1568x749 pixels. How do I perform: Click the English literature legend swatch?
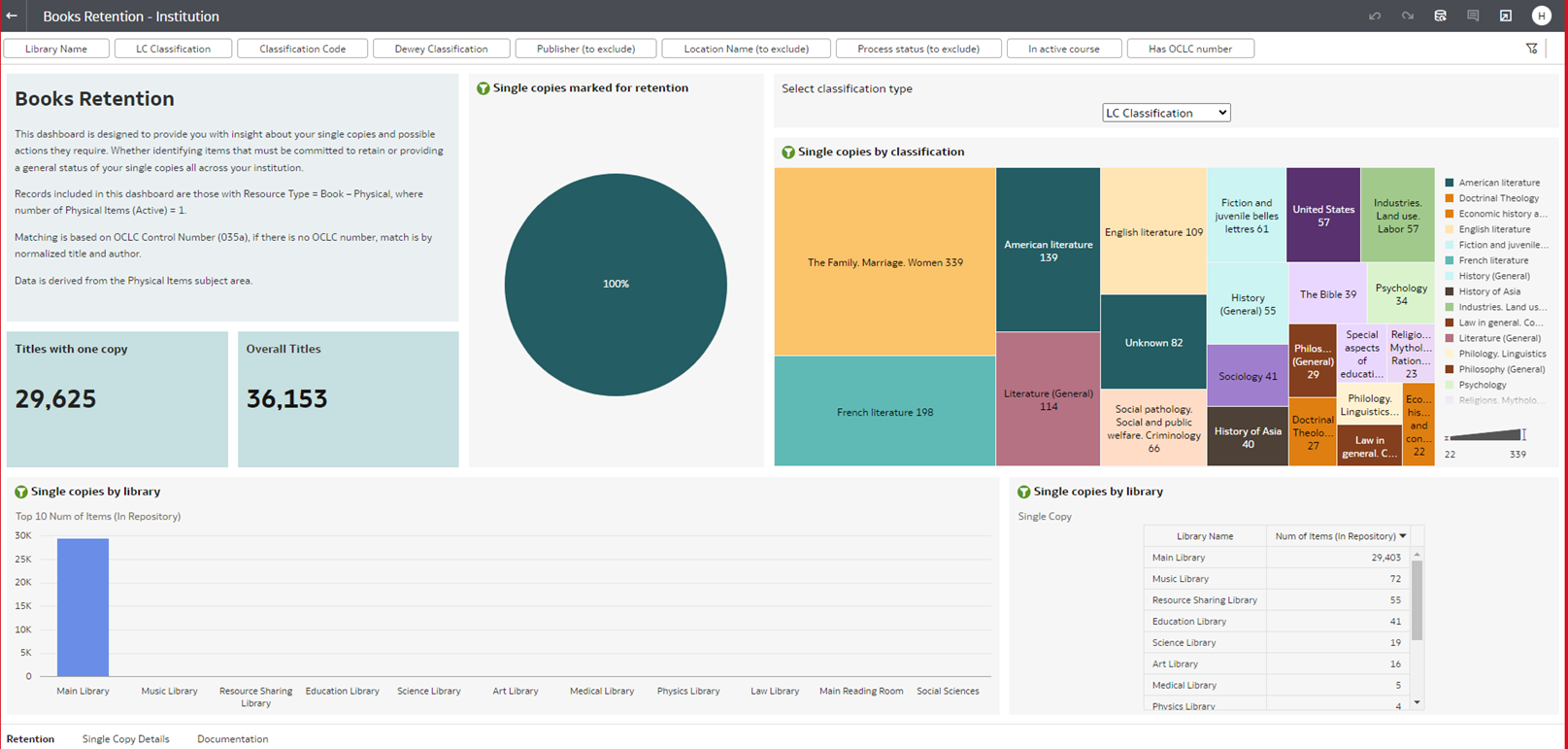[x=1450, y=229]
